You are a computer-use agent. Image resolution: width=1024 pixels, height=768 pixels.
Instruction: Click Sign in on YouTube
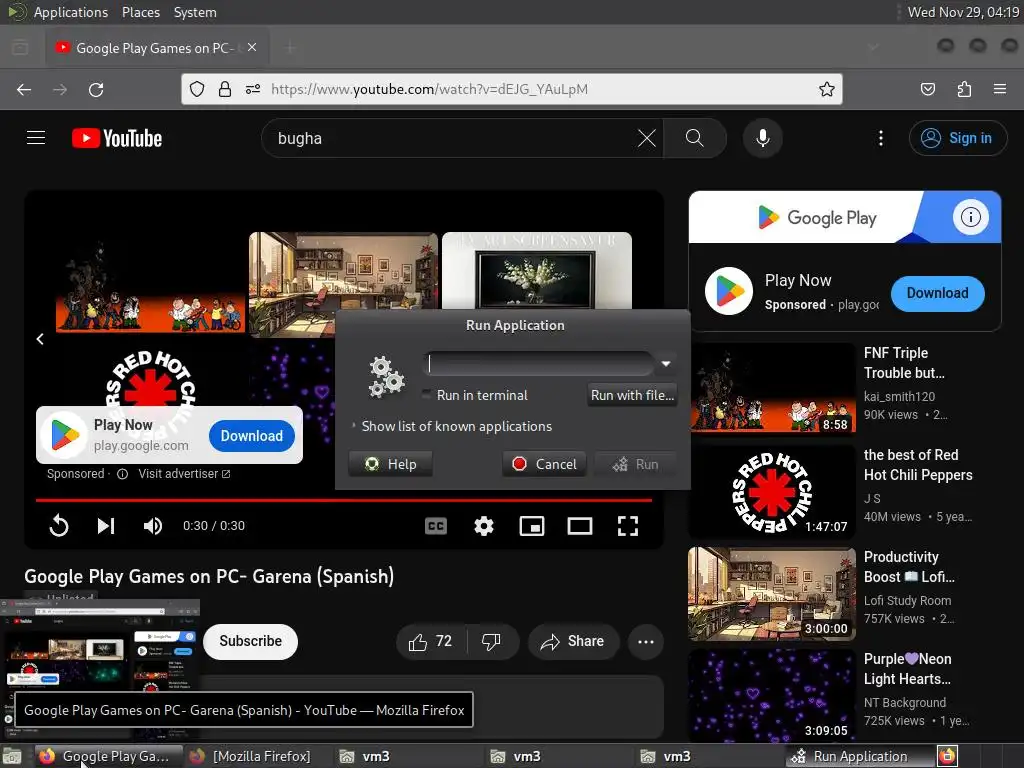click(957, 138)
